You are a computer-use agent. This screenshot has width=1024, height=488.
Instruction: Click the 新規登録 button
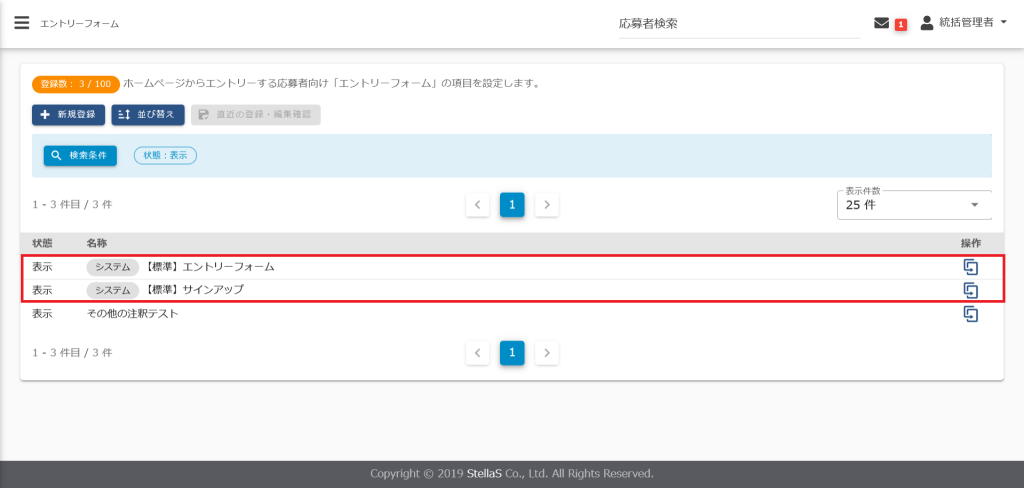(x=68, y=115)
